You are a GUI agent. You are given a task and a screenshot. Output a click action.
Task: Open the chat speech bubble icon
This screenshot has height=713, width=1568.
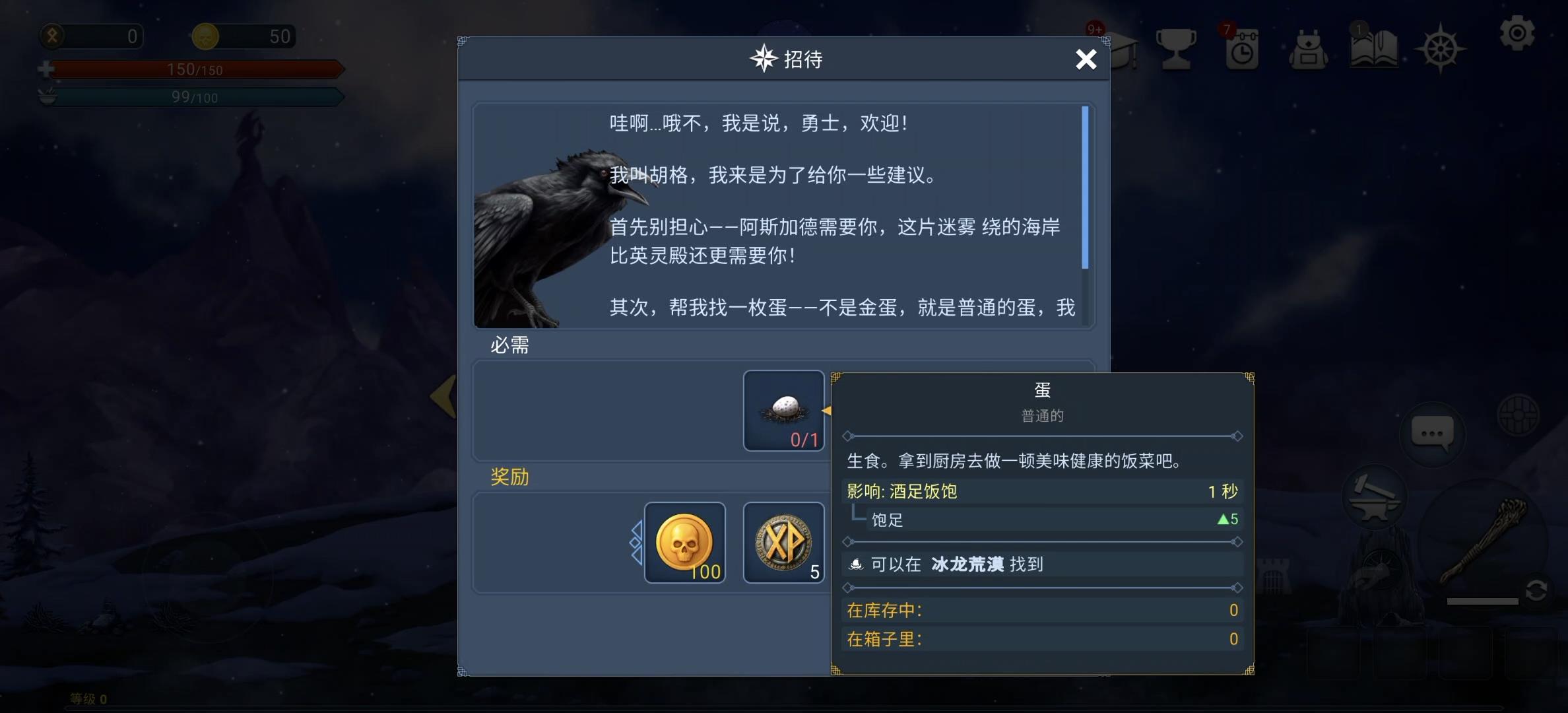click(x=1432, y=434)
